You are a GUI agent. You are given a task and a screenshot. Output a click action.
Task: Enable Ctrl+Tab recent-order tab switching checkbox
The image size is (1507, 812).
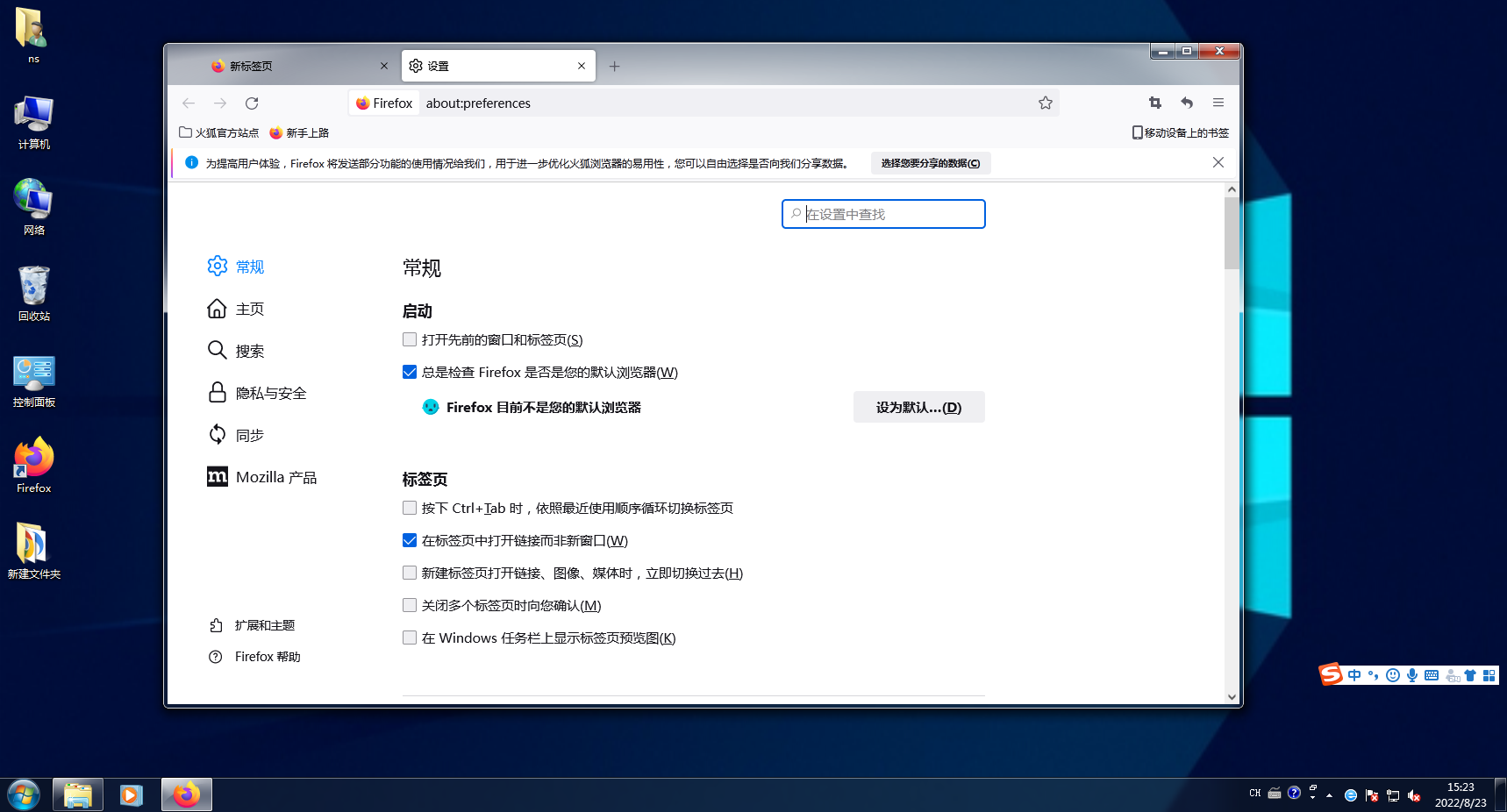point(410,508)
